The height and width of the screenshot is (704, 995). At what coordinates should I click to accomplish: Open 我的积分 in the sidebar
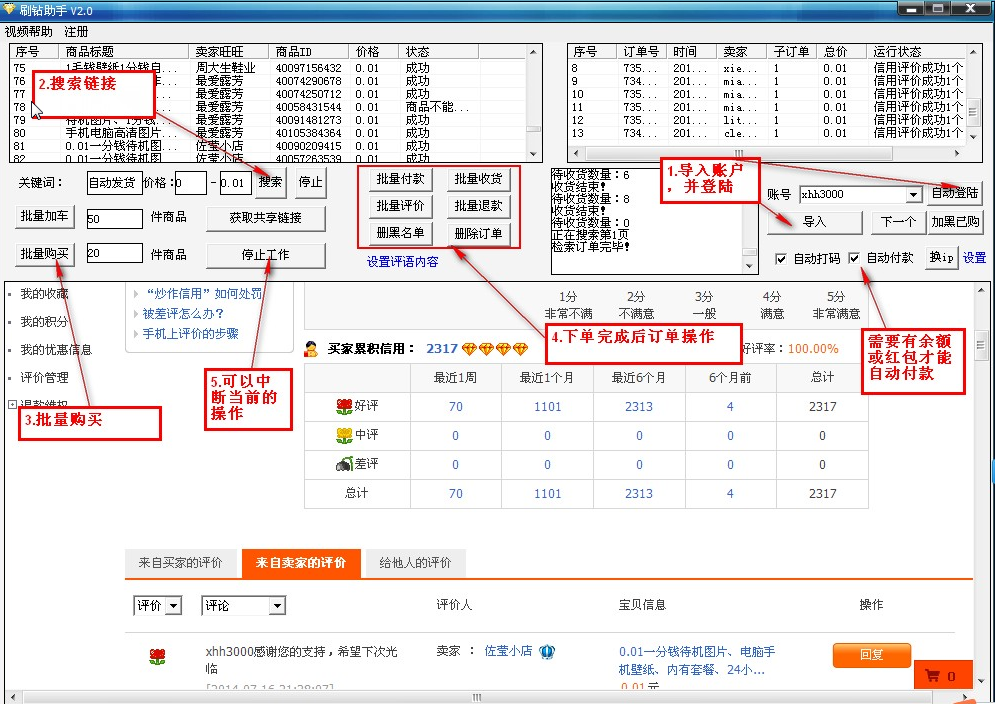pyautogui.click(x=44, y=321)
